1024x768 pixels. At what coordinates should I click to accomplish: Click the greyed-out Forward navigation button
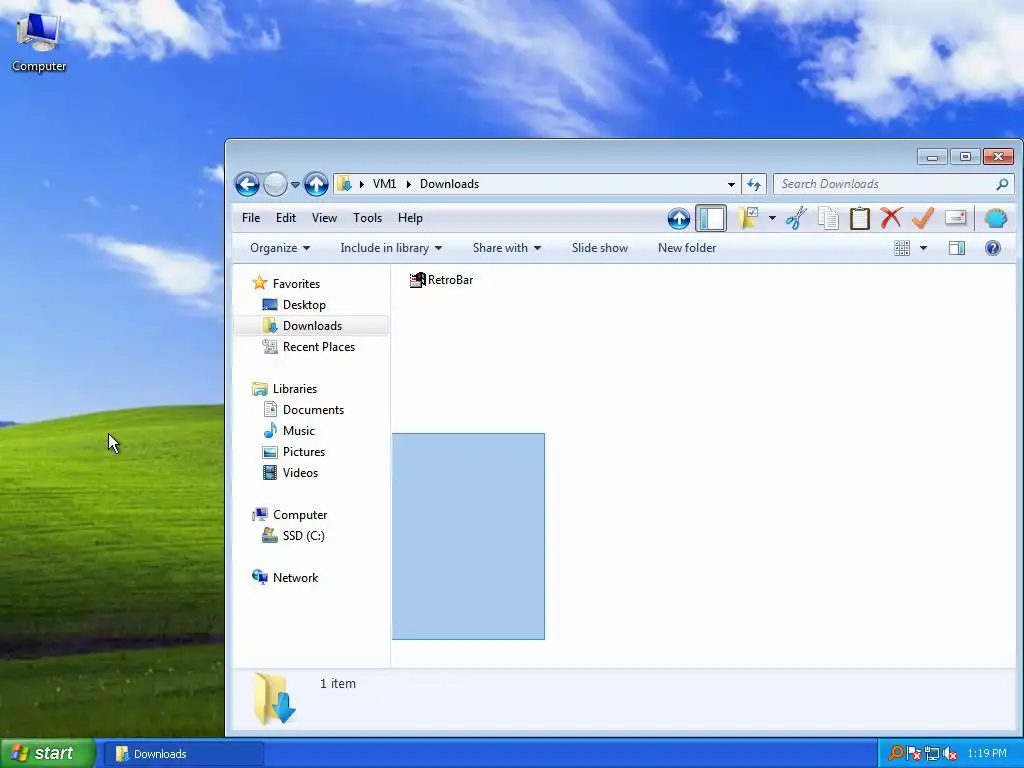tap(275, 184)
